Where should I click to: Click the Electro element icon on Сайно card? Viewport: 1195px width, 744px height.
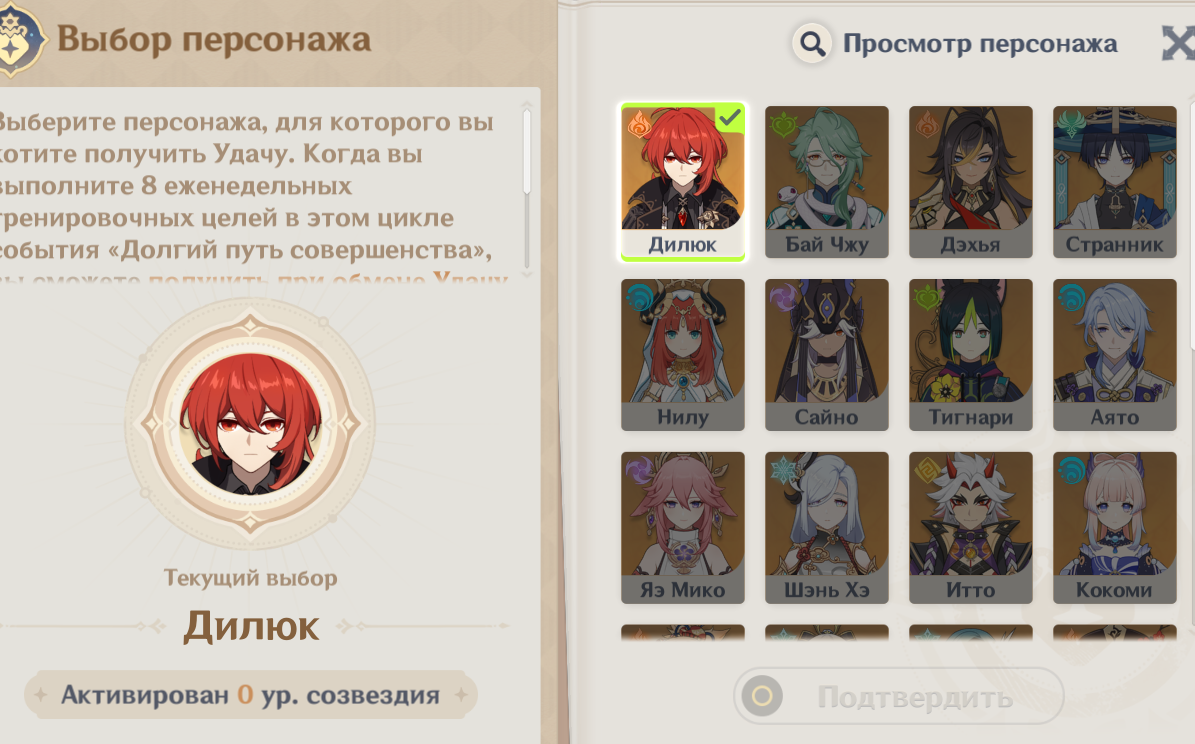[783, 296]
